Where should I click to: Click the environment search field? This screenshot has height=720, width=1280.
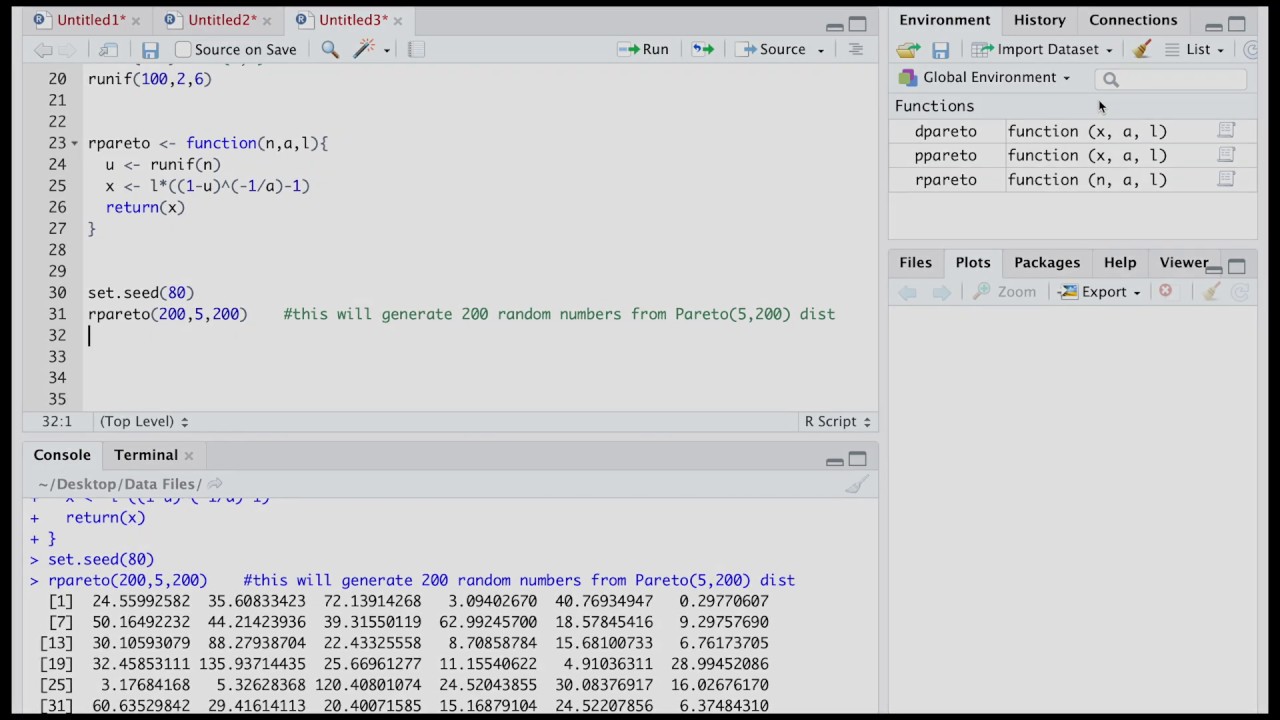coord(1171,79)
